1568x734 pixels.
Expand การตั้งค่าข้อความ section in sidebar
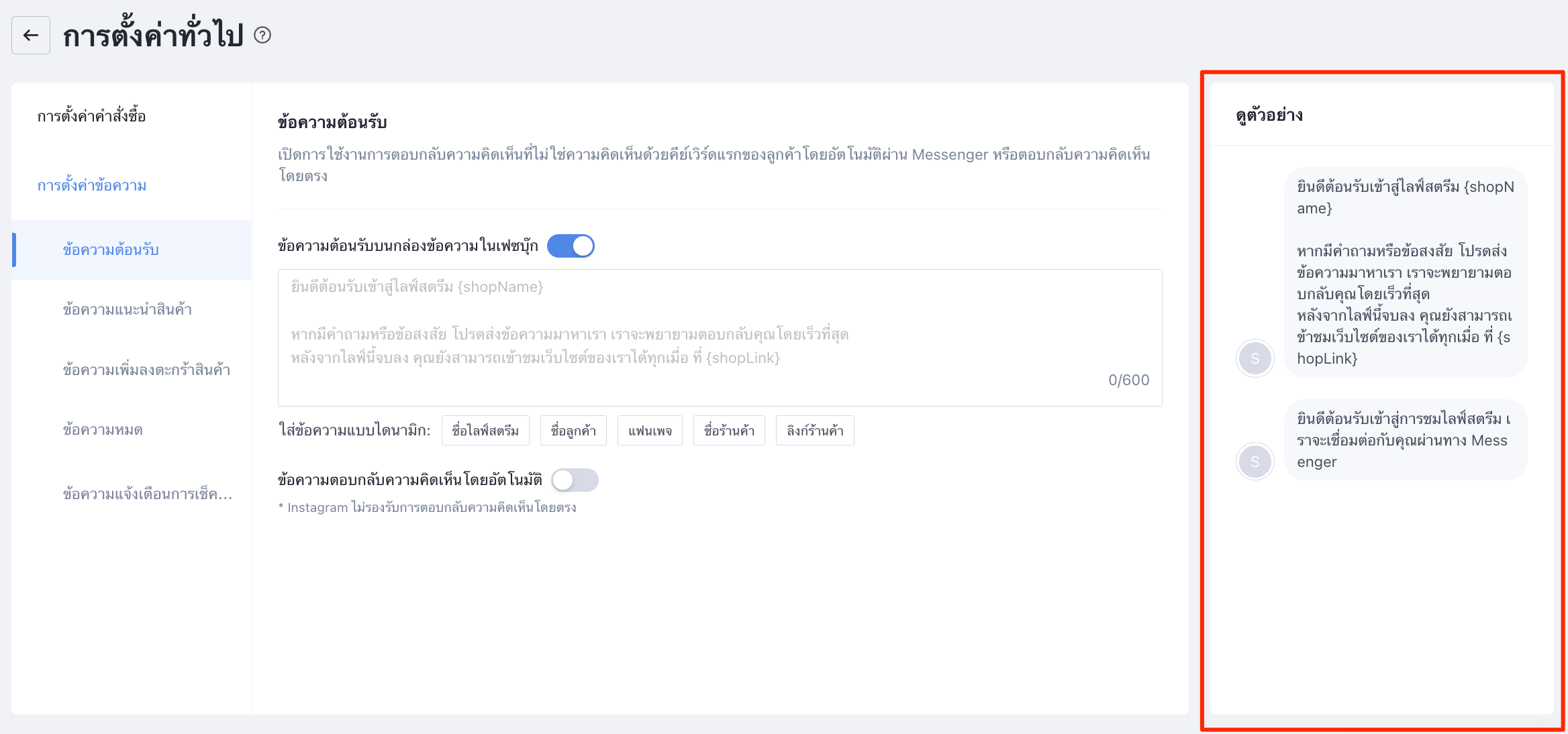[x=92, y=185]
